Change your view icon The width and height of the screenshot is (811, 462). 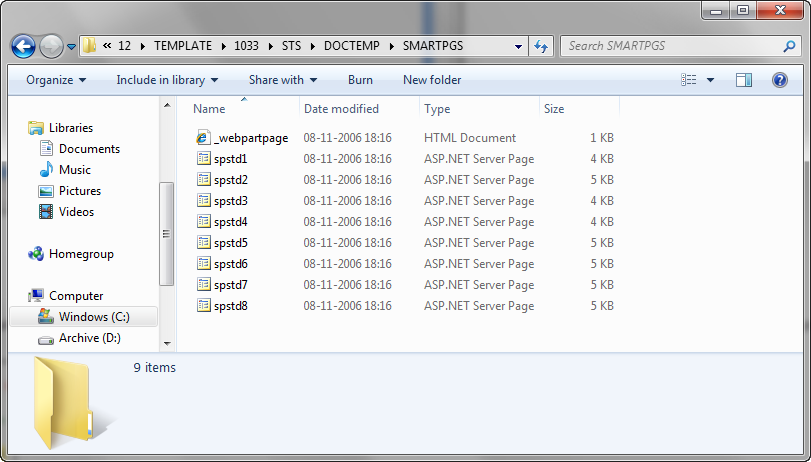tap(688, 80)
